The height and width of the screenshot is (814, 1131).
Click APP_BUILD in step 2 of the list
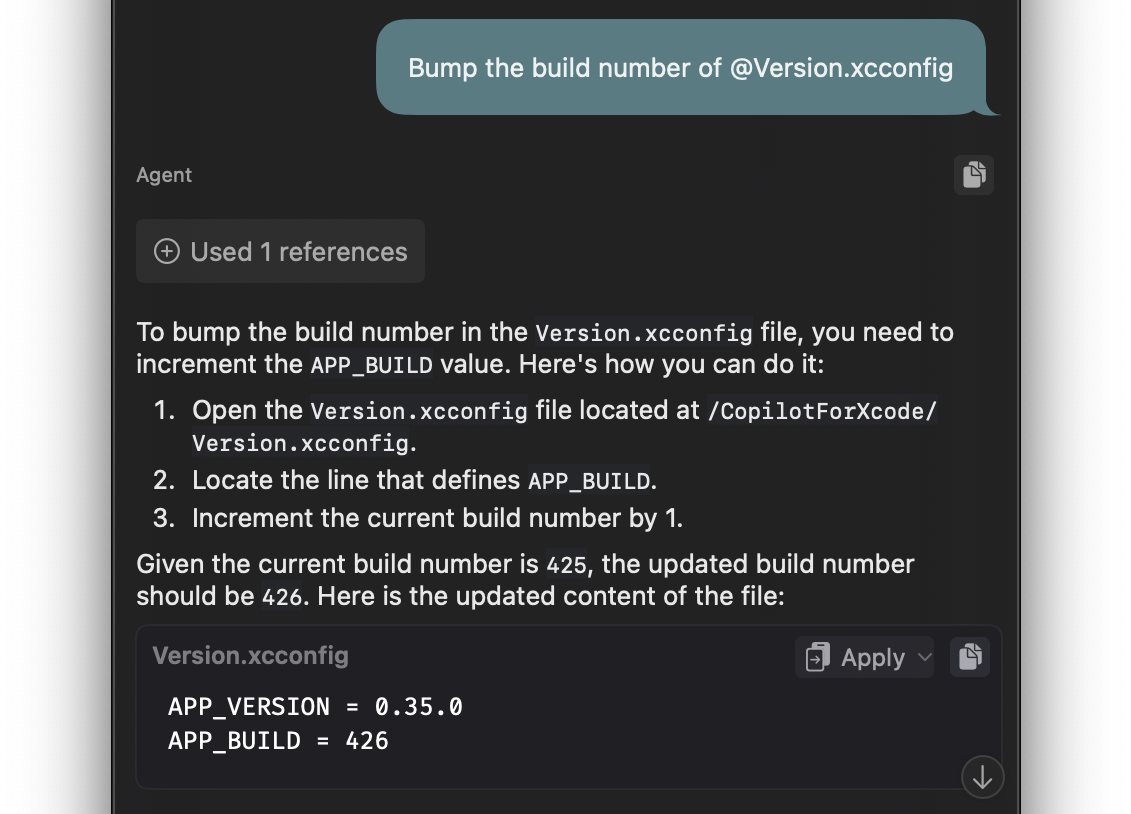(x=589, y=481)
